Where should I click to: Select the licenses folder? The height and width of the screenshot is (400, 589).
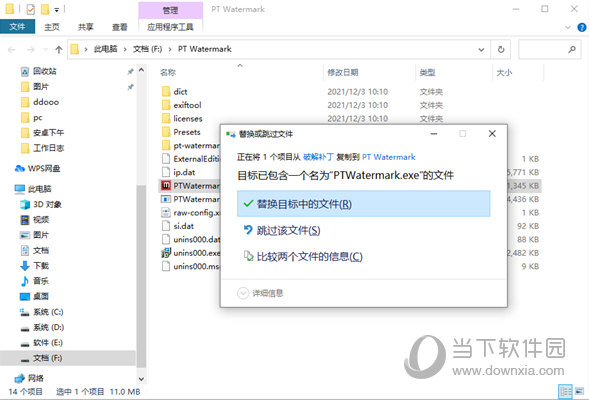[x=182, y=119]
